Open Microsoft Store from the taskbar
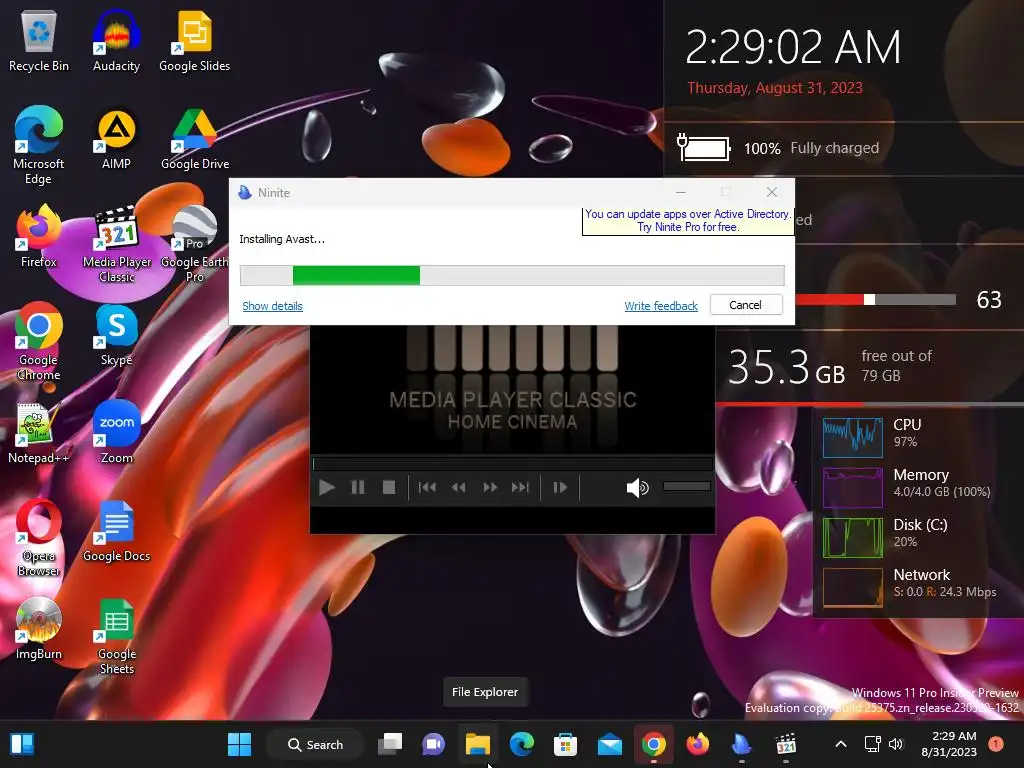Image resolution: width=1024 pixels, height=768 pixels. [565, 744]
